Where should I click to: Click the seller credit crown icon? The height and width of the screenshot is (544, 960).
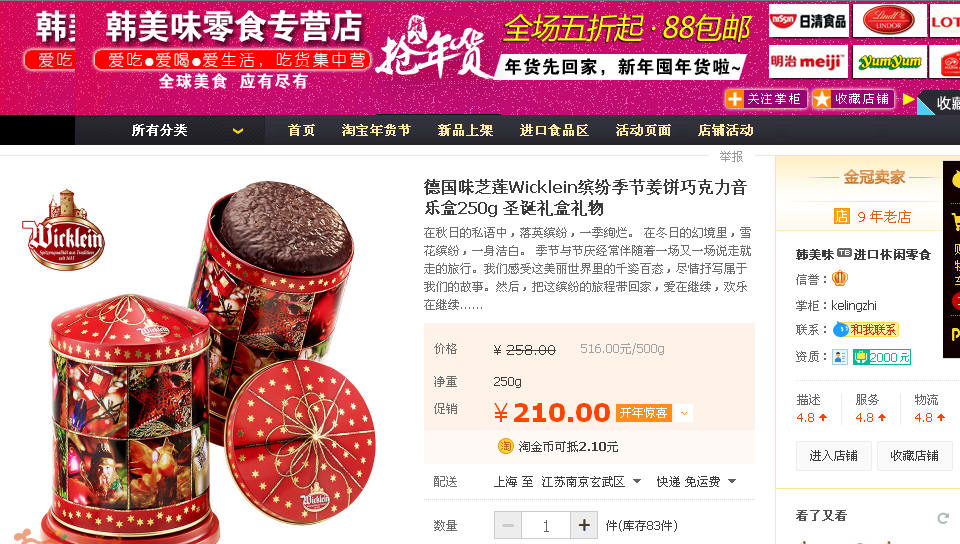(840, 279)
